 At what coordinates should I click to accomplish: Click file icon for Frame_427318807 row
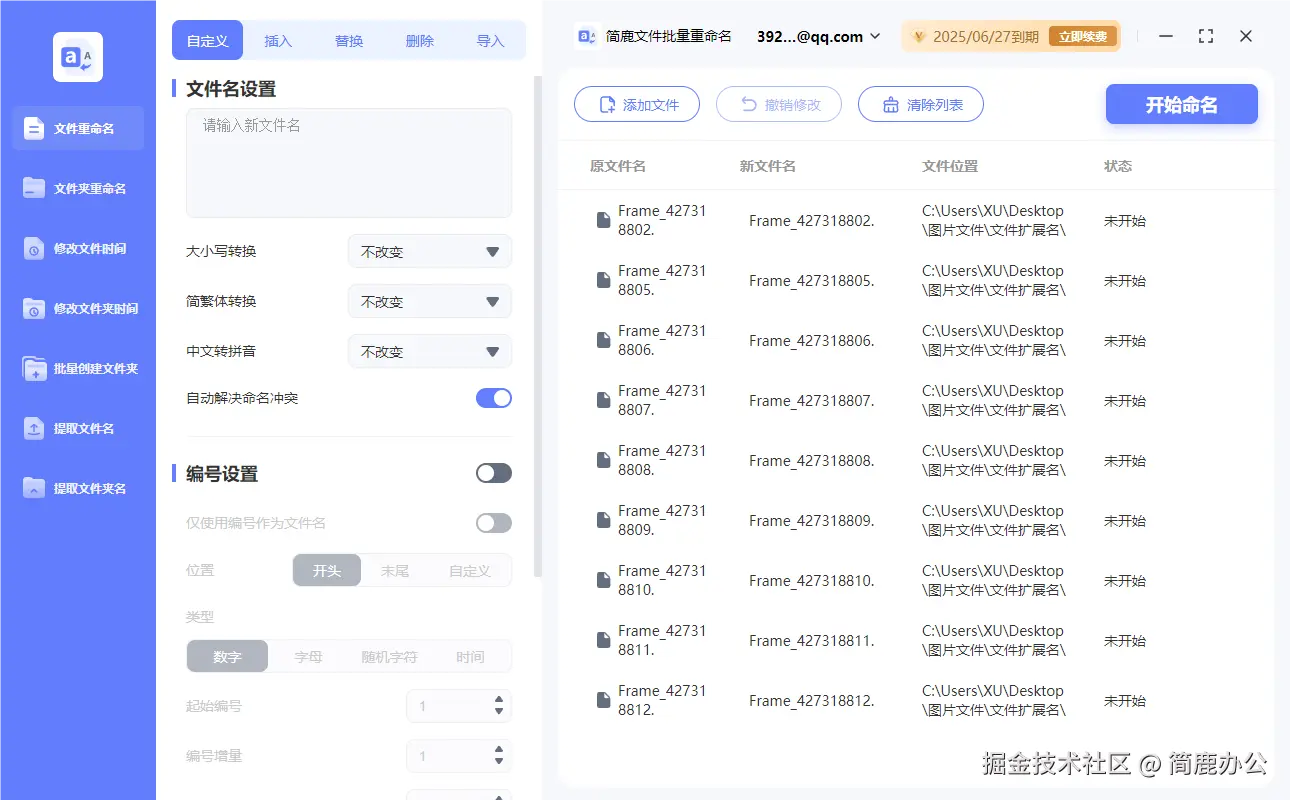[x=603, y=400]
